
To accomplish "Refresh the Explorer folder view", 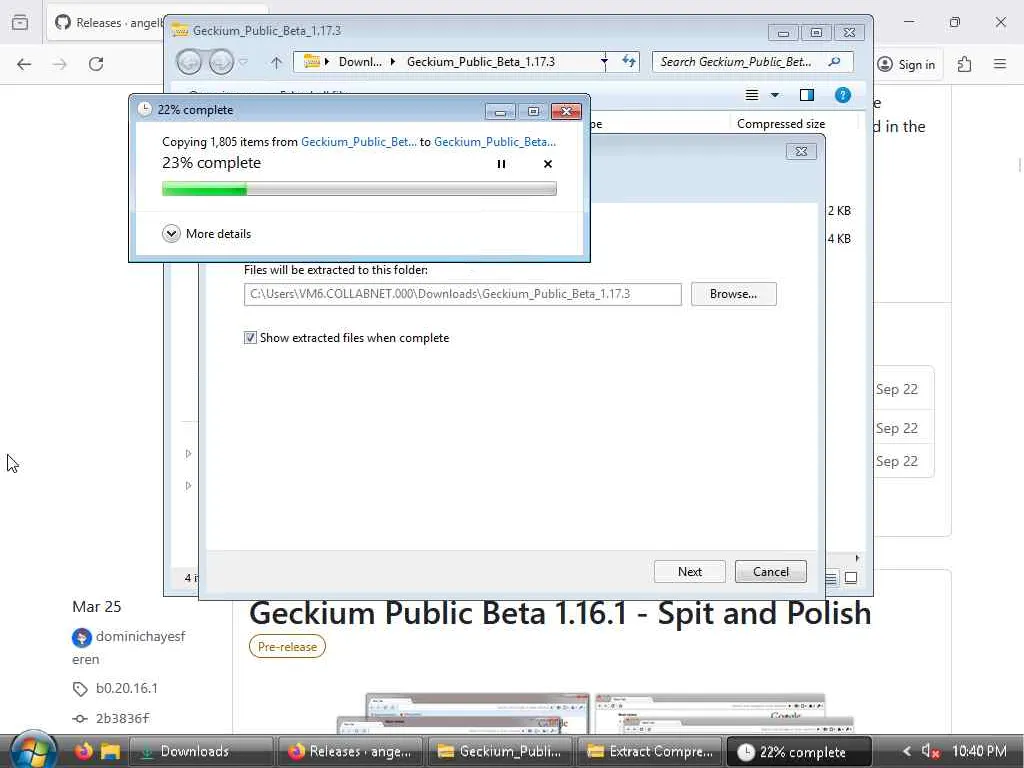I will point(628,61).
